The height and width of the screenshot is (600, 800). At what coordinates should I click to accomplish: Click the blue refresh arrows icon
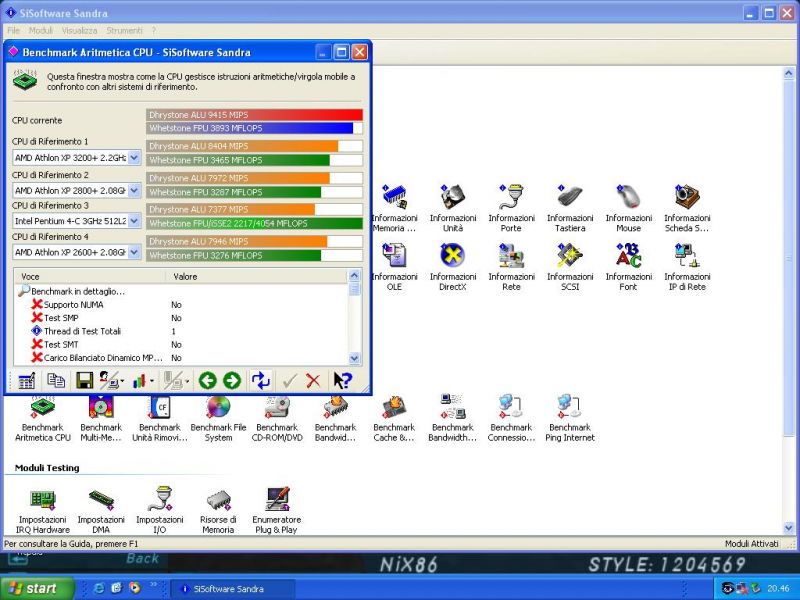tap(261, 380)
